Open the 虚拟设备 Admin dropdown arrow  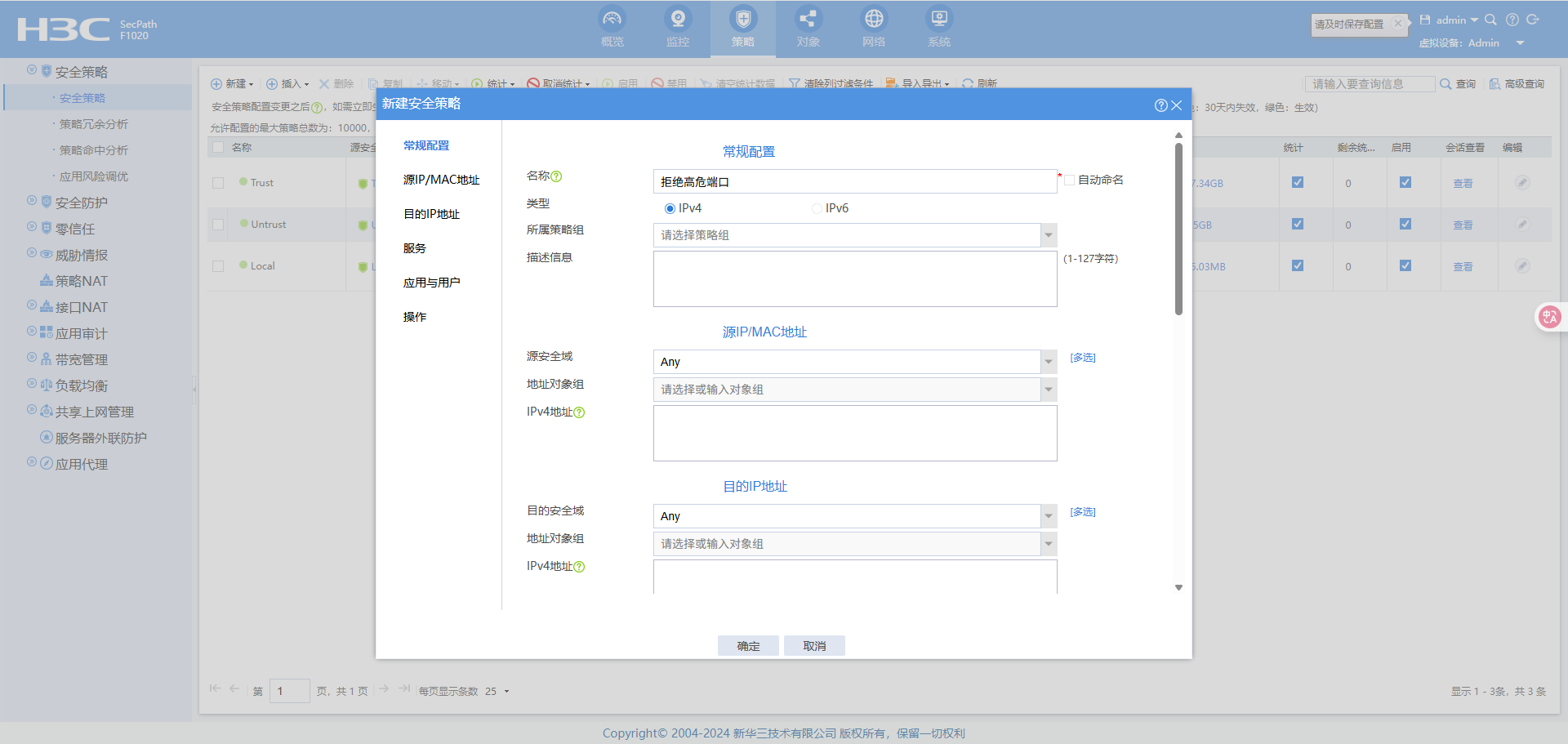1520,43
